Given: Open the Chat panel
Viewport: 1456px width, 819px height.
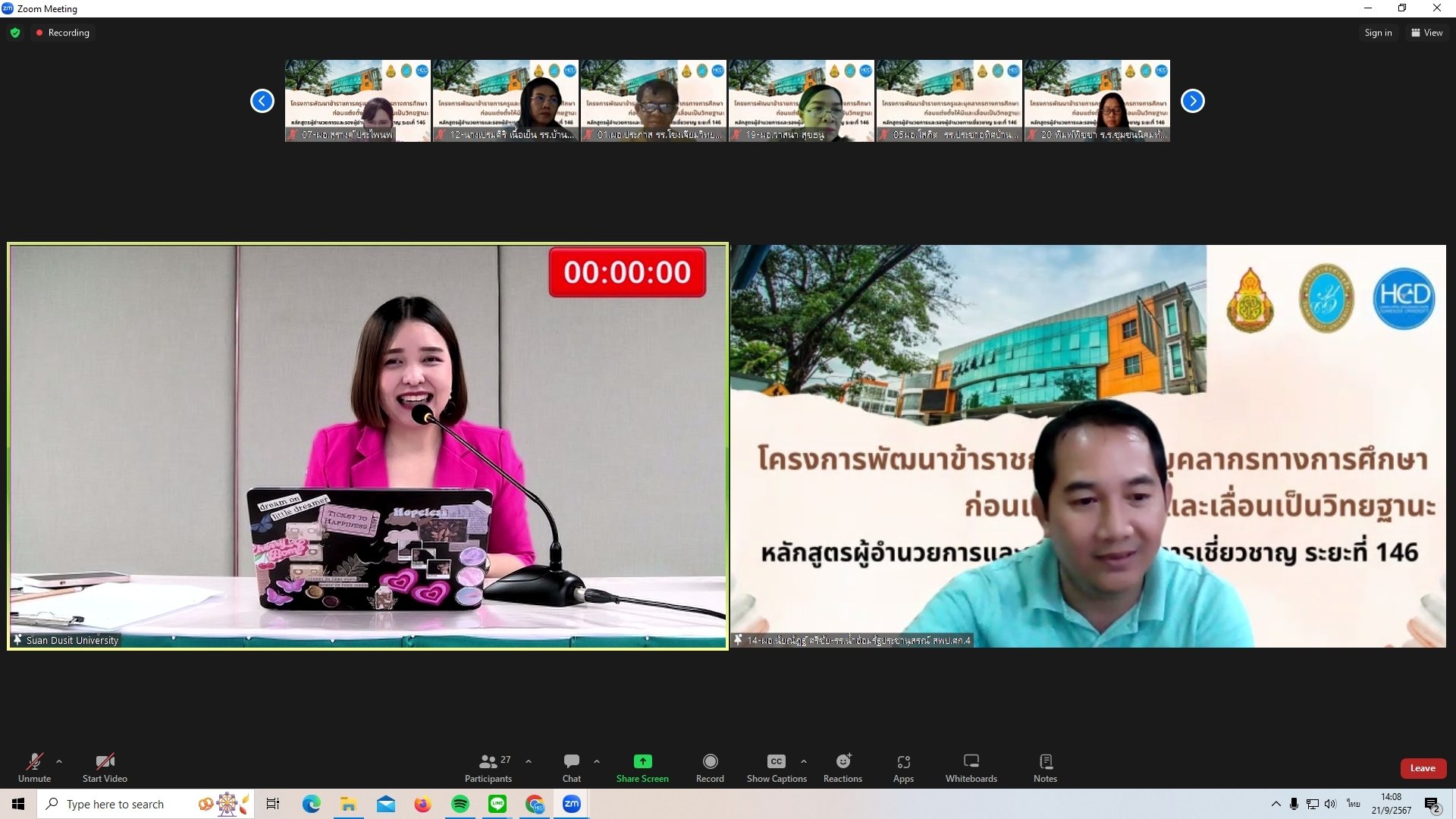Looking at the screenshot, I should click(x=571, y=762).
